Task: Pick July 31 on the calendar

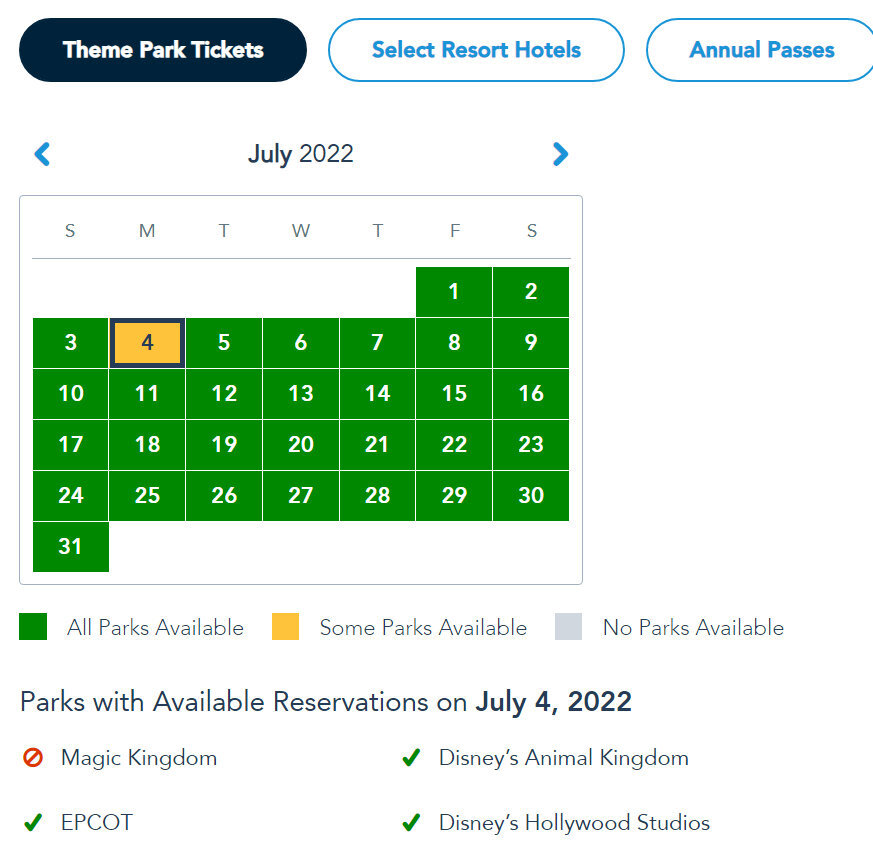Action: tap(71, 547)
